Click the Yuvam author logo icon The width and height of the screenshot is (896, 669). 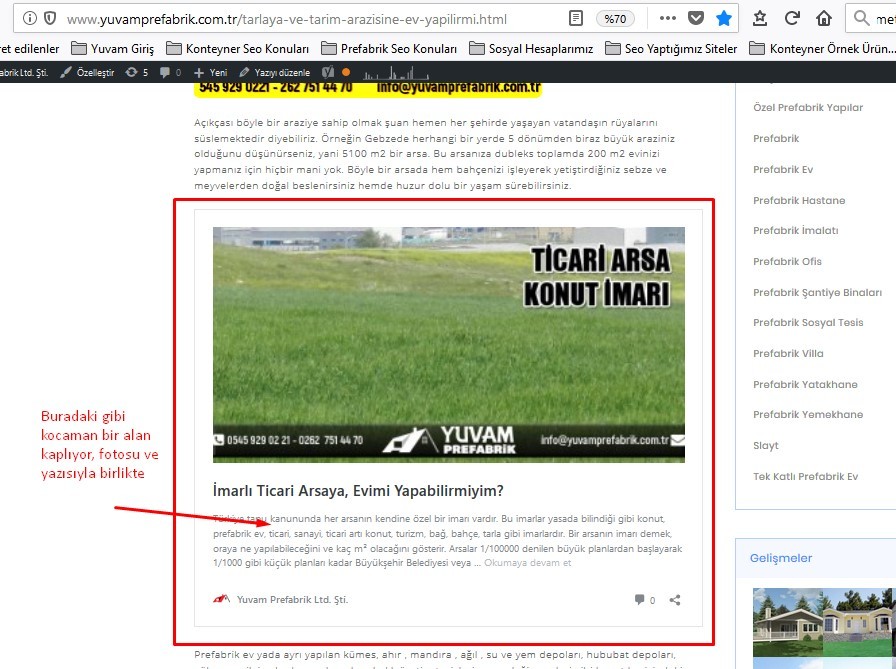pos(221,599)
